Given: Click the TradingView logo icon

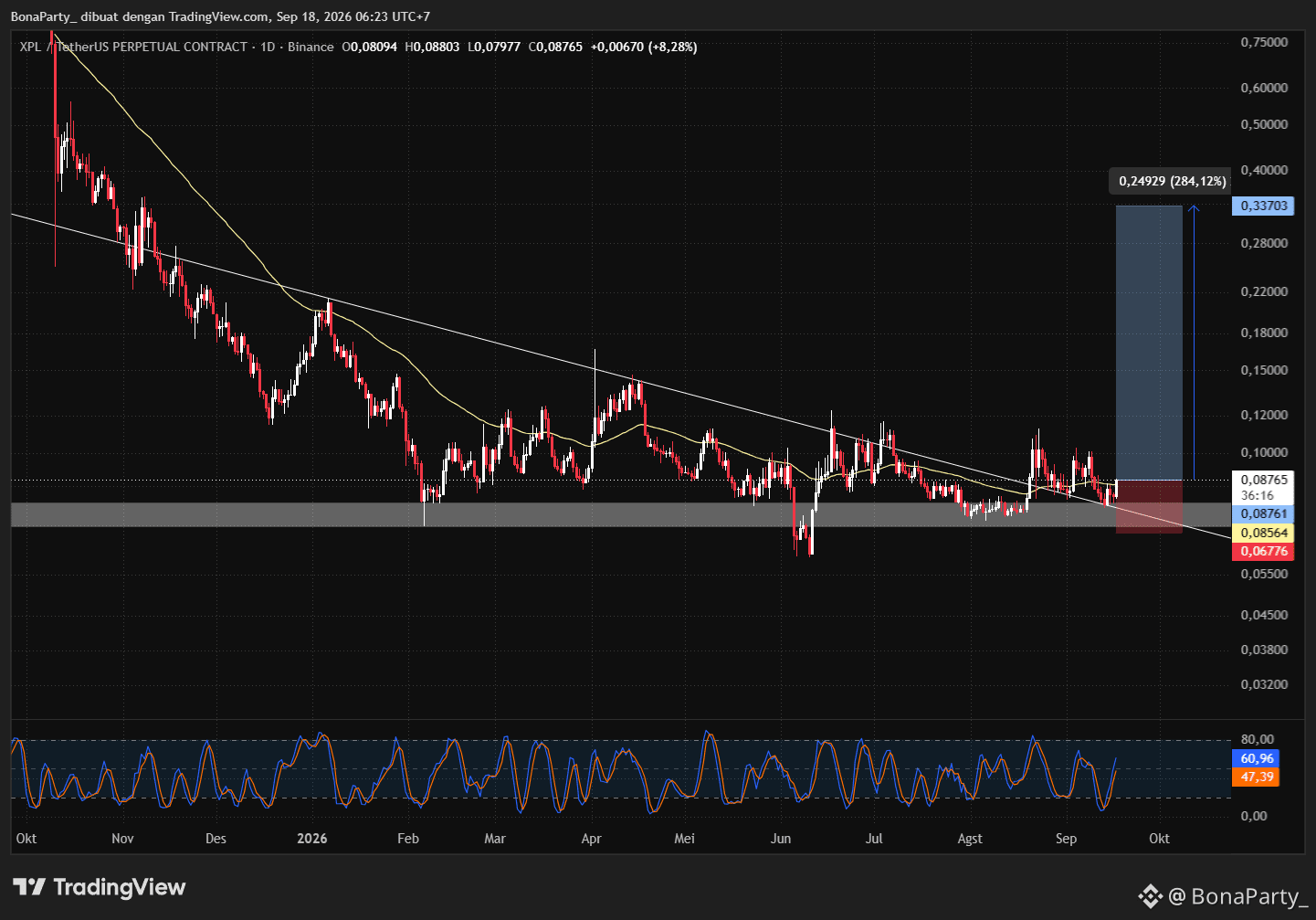Looking at the screenshot, I should click(29, 887).
